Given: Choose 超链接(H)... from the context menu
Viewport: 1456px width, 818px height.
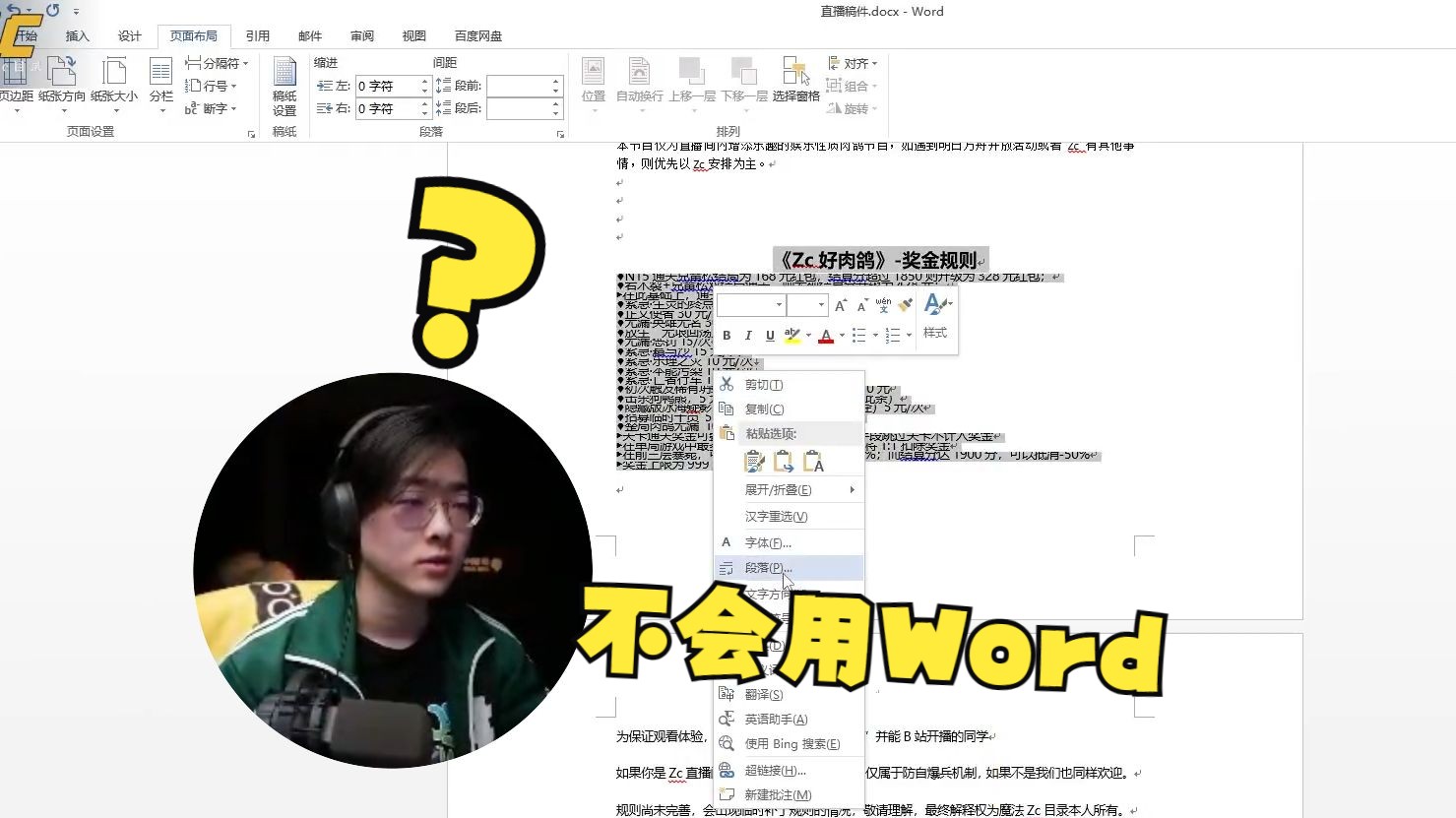Looking at the screenshot, I should [789, 770].
